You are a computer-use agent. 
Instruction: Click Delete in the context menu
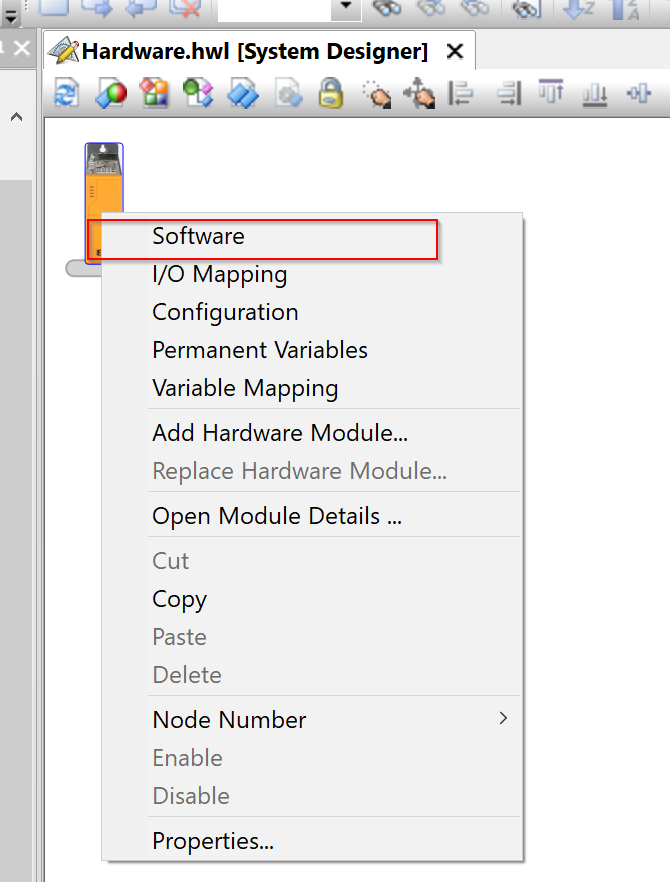click(312, 675)
